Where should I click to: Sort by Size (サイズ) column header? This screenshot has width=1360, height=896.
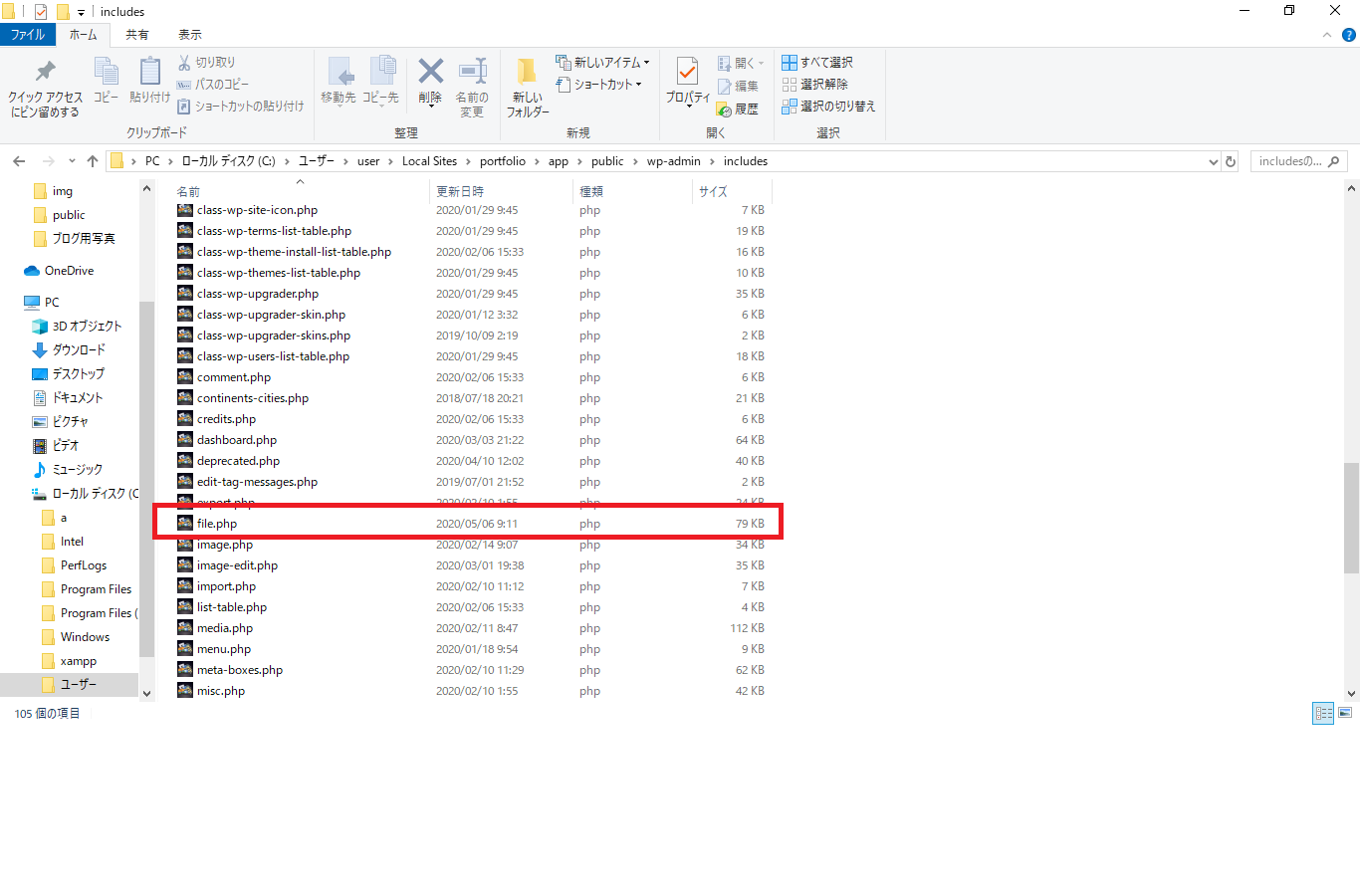point(732,191)
